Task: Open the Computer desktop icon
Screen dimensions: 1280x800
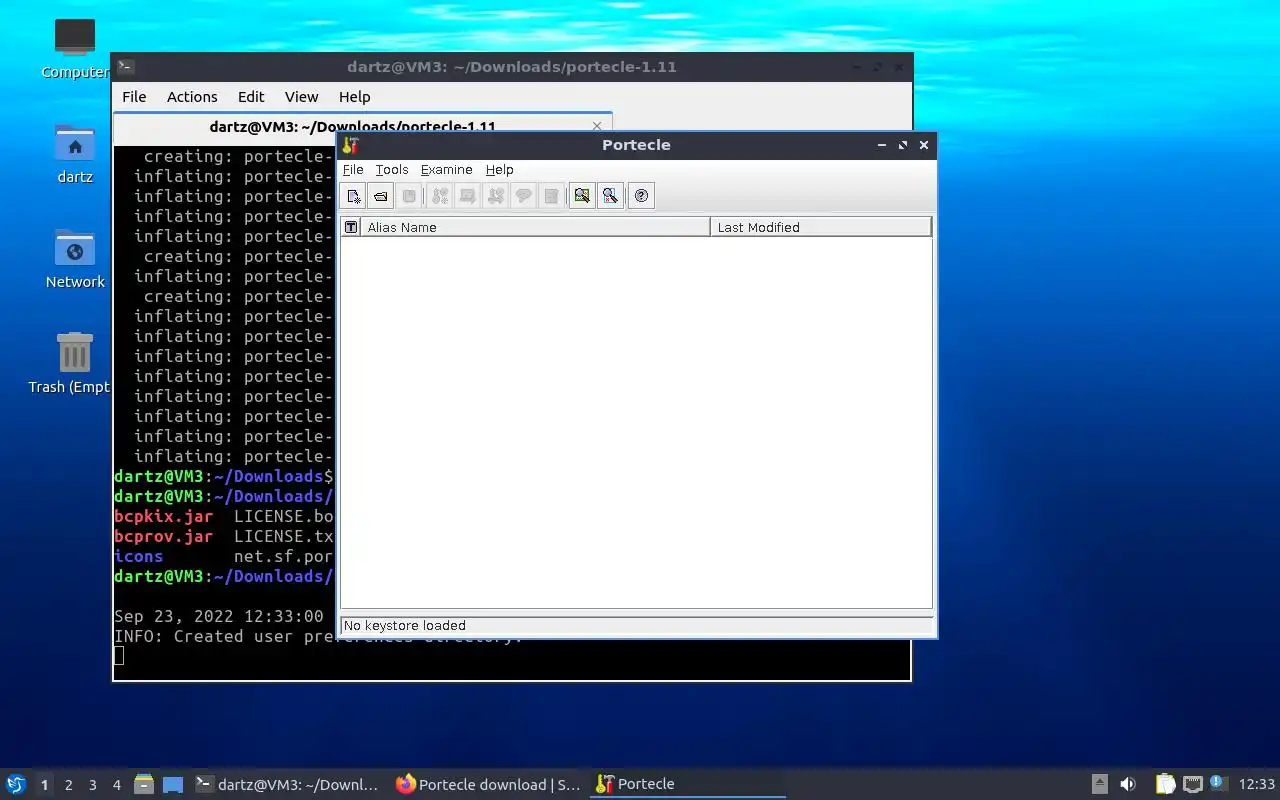Action: (74, 48)
